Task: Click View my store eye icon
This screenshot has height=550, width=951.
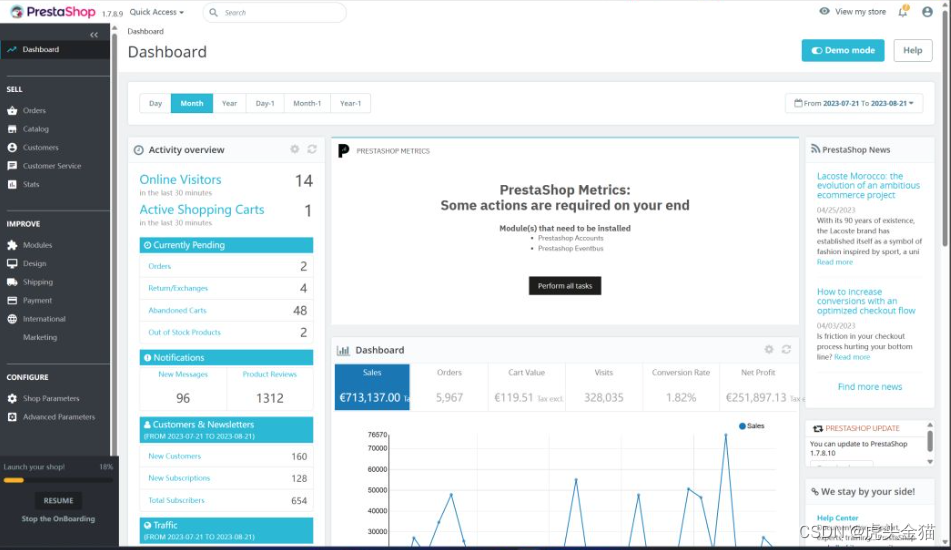Action: pyautogui.click(x=824, y=12)
